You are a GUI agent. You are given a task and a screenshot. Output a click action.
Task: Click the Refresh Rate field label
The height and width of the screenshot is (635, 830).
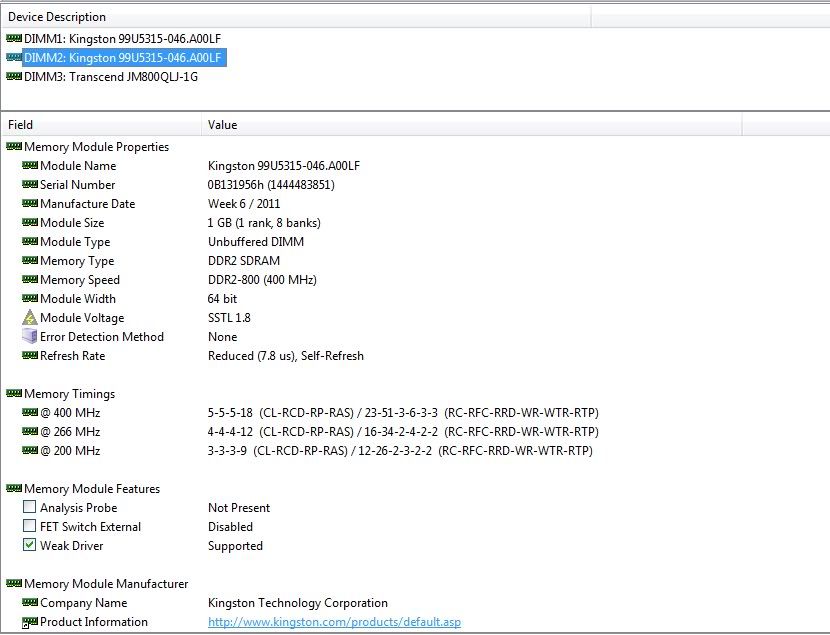(x=73, y=356)
